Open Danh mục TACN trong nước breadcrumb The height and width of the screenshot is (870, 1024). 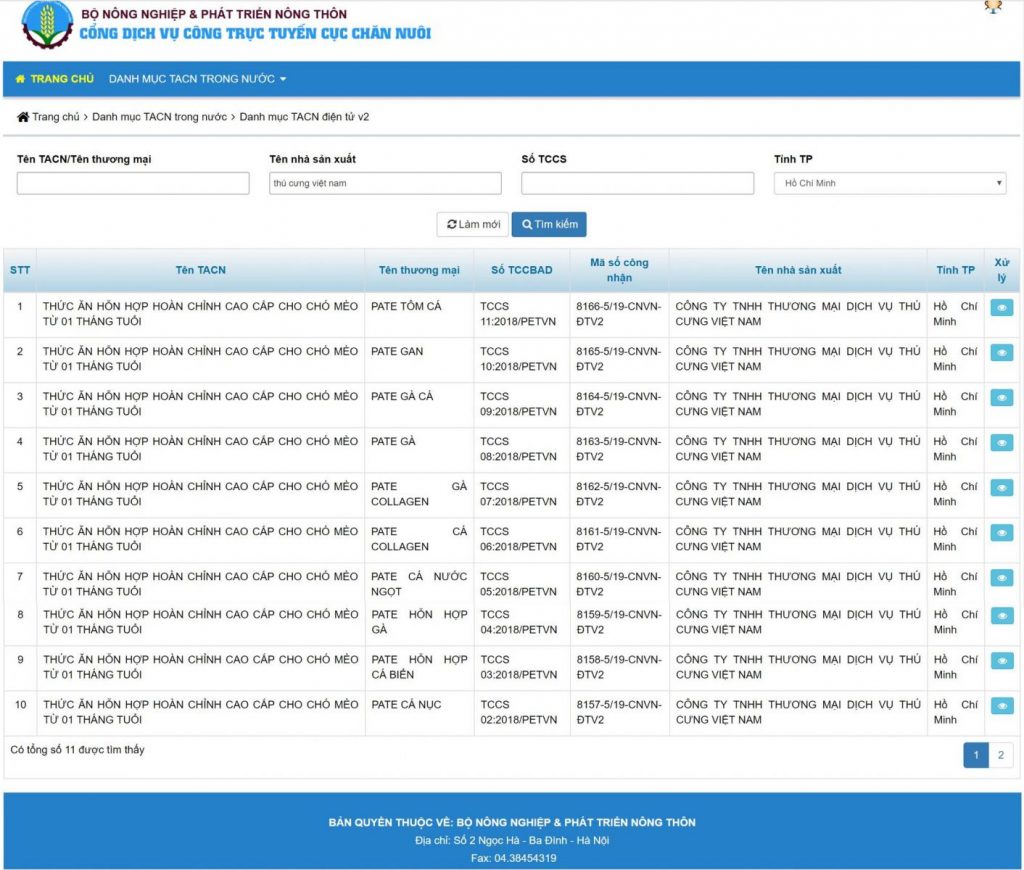click(159, 117)
